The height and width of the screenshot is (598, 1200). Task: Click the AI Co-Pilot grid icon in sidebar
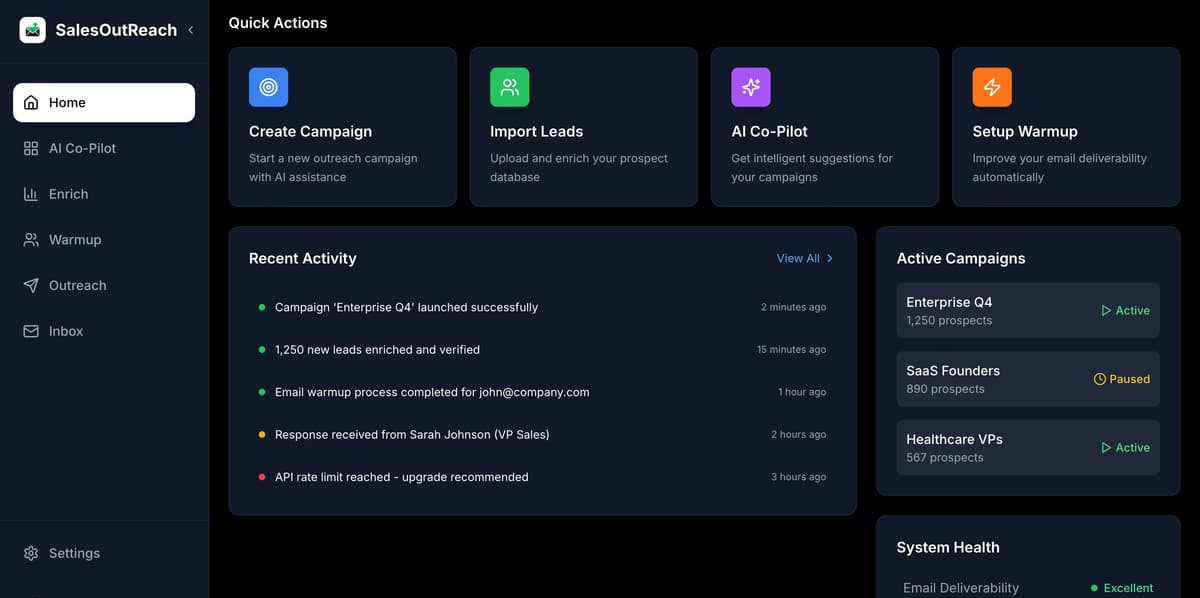coord(31,148)
